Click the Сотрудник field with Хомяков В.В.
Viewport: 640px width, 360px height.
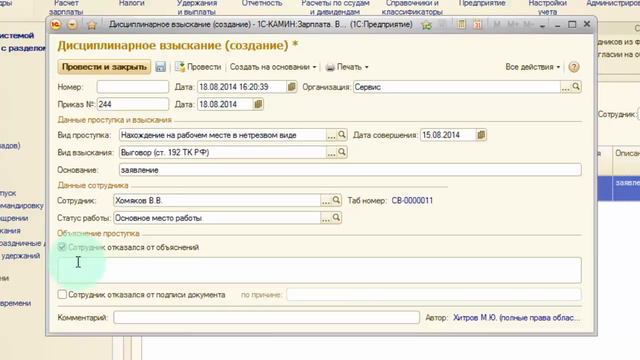[x=217, y=200]
